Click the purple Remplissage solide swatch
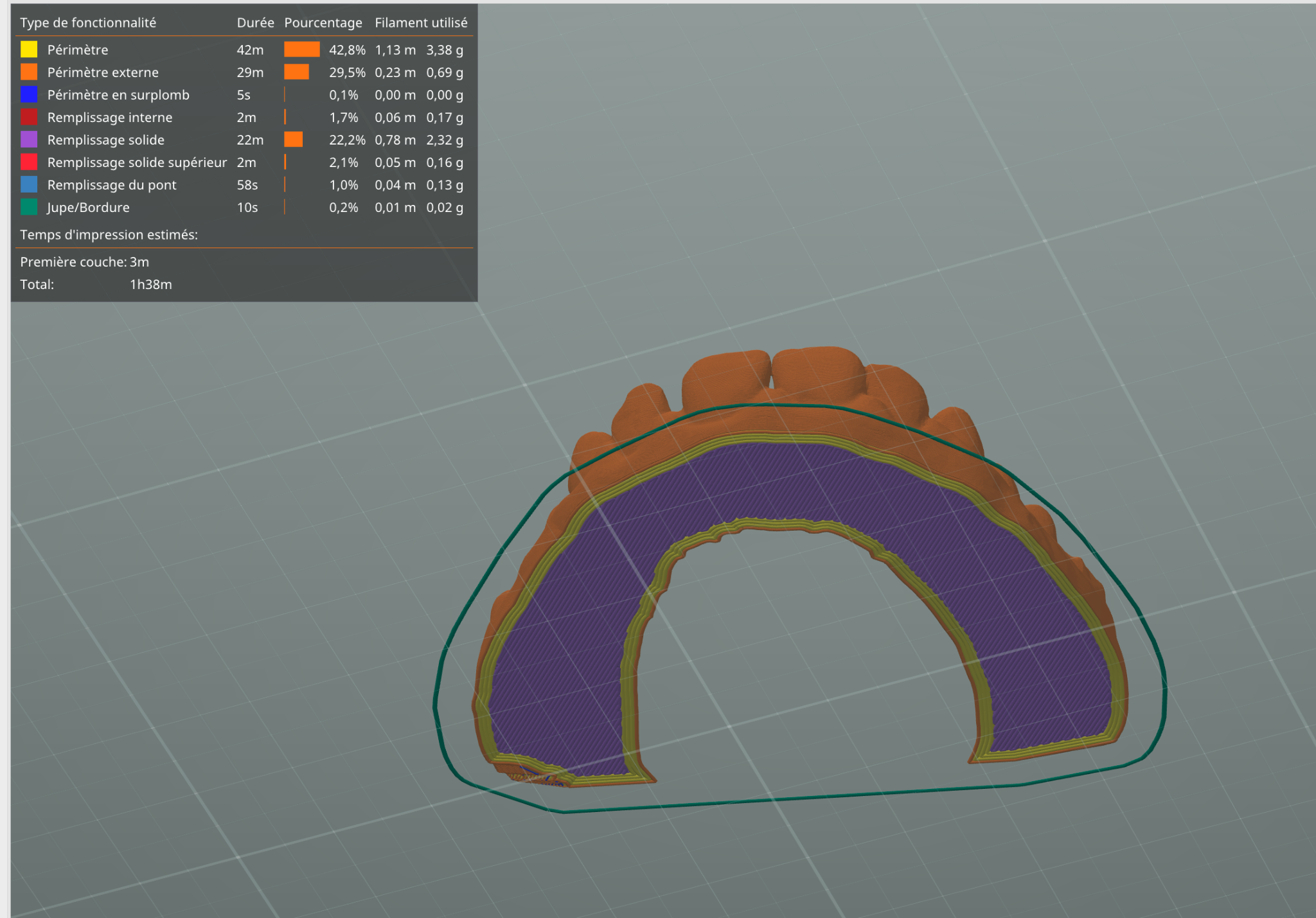The image size is (1316, 918). (x=29, y=139)
